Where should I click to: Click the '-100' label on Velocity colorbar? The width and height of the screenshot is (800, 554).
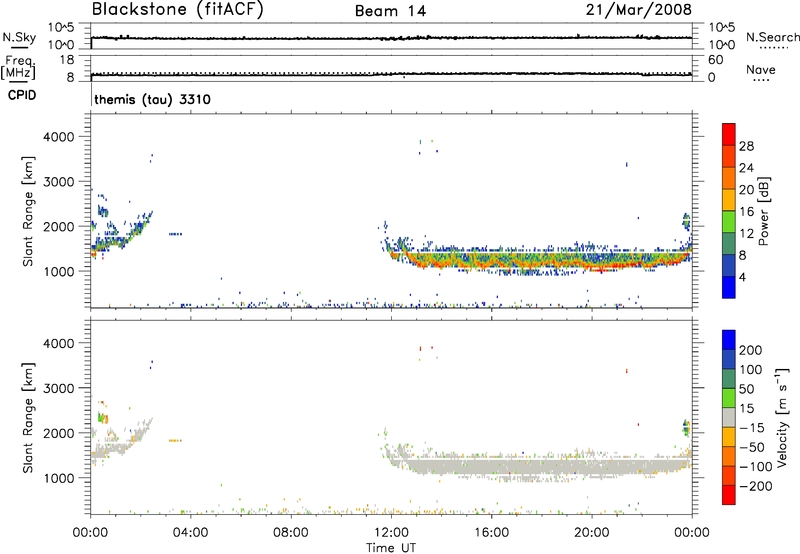[x=755, y=467]
